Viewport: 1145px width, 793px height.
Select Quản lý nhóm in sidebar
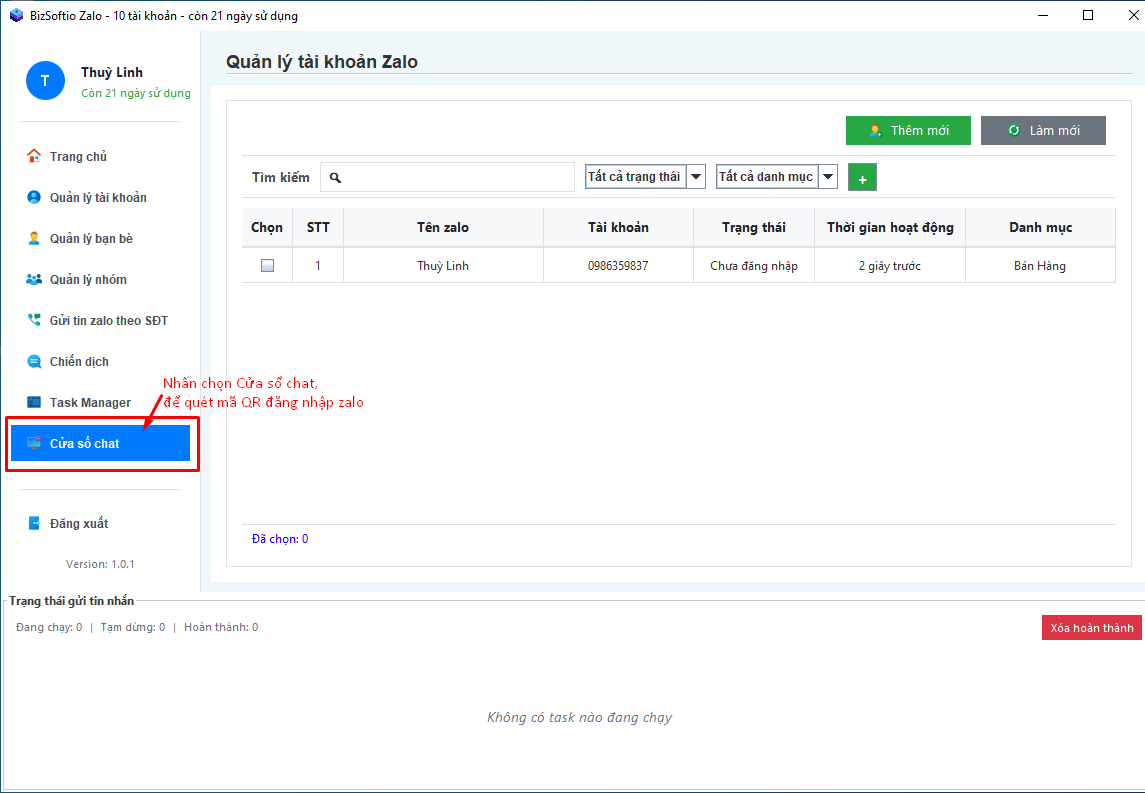(x=88, y=279)
